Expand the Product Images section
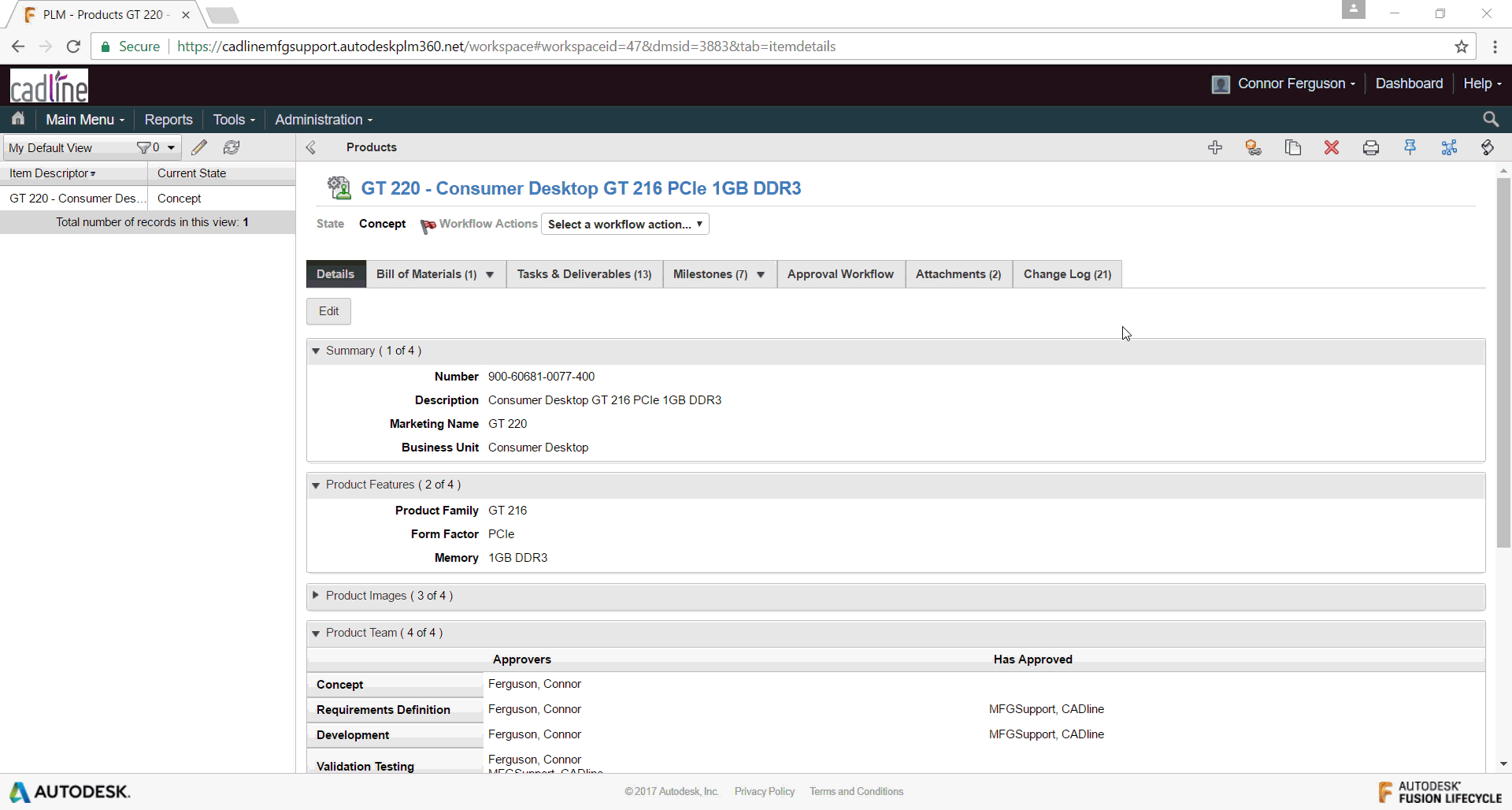The height and width of the screenshot is (810, 1512). 316,595
